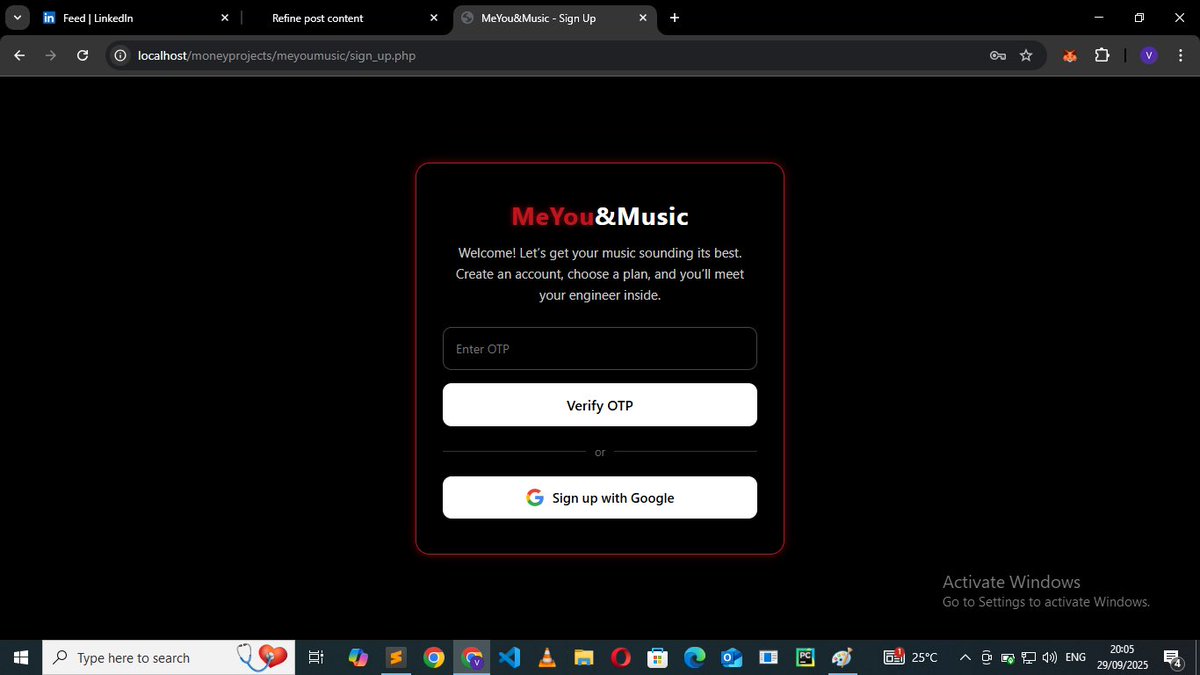Open the Chrome three-dot menu

pos(1180,56)
